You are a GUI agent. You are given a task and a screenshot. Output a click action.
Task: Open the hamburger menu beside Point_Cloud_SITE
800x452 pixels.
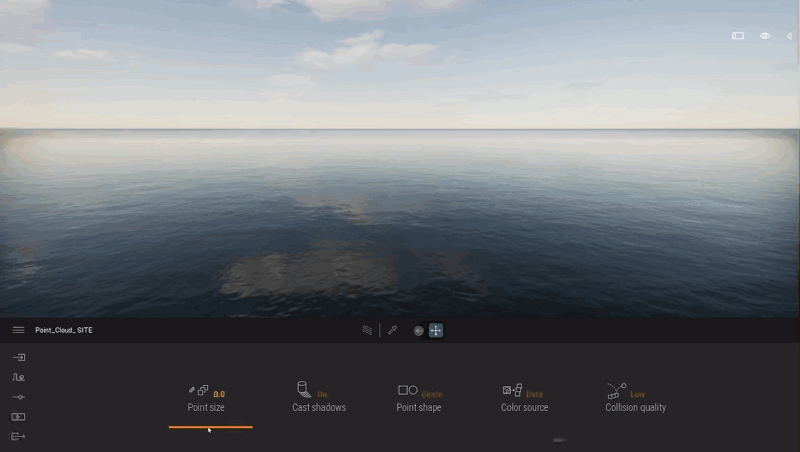point(18,330)
